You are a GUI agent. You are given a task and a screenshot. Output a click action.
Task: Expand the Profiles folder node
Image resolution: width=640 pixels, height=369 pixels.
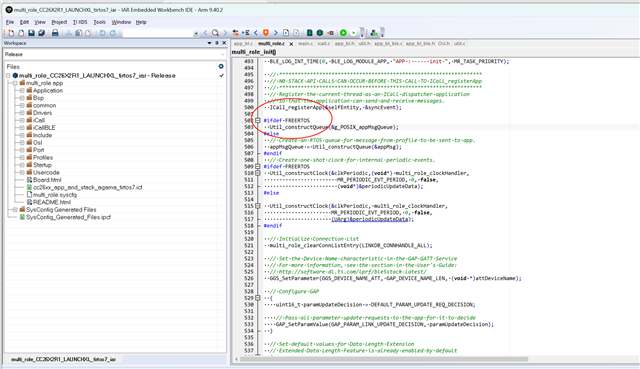tap(22, 158)
